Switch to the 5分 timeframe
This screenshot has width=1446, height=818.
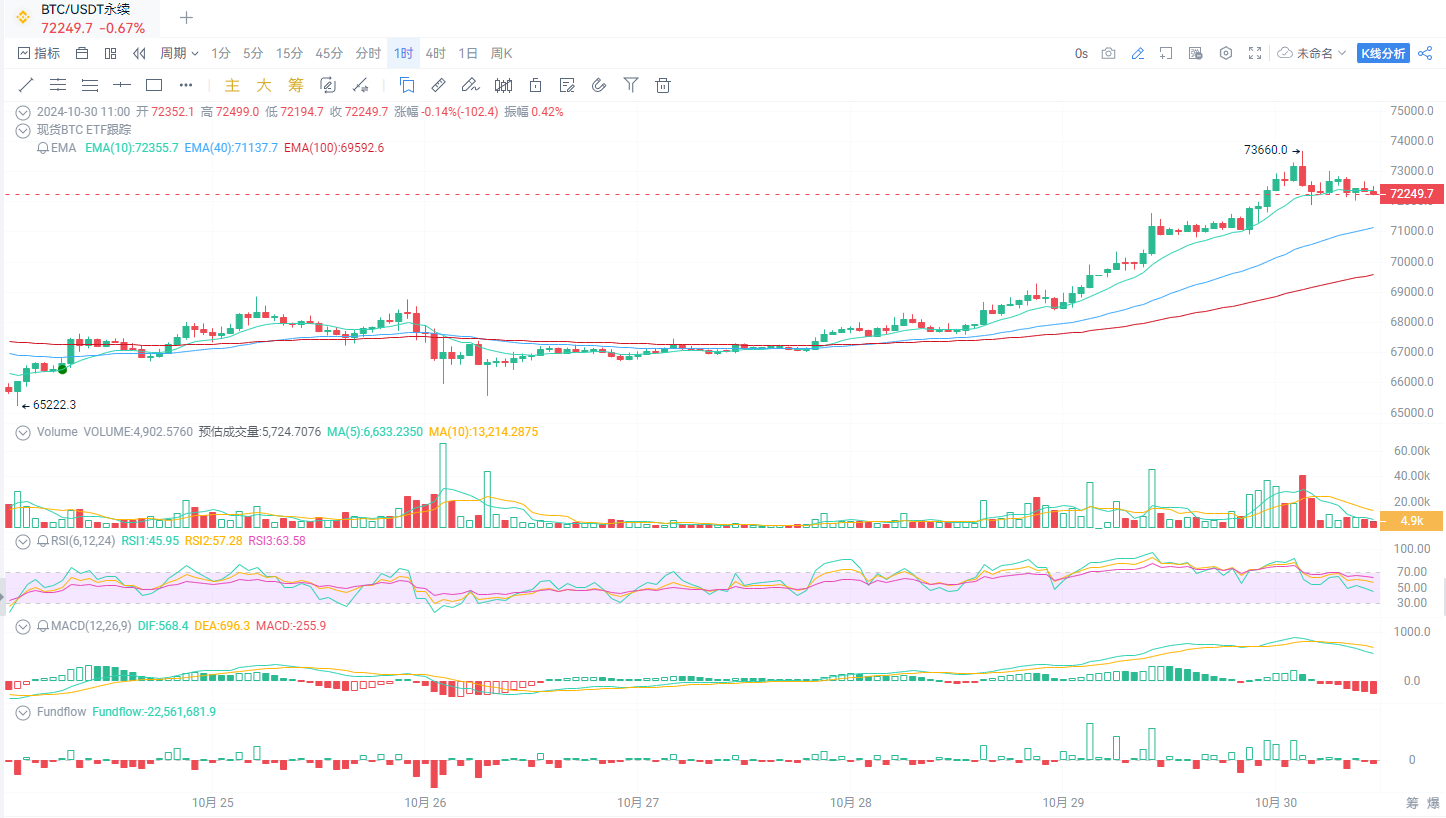click(x=253, y=53)
